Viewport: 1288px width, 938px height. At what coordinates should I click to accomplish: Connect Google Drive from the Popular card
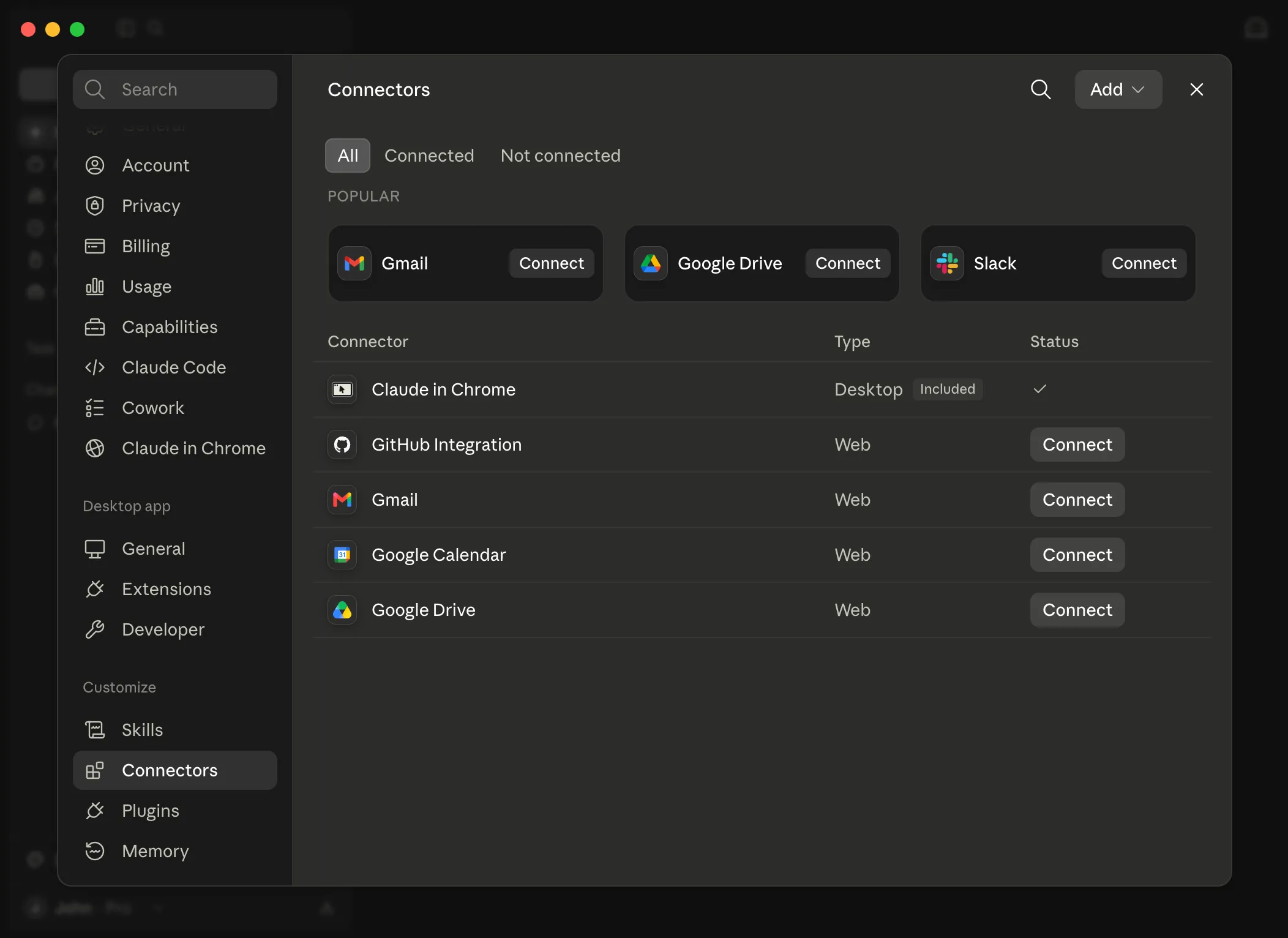coord(848,263)
